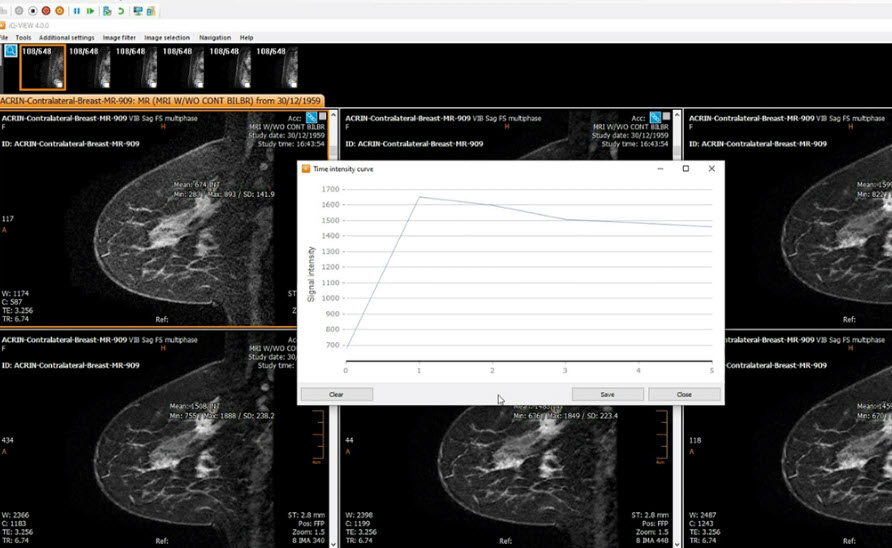Click the red record button in the top toolbar
This screenshot has height=548, width=892.
(46, 11)
